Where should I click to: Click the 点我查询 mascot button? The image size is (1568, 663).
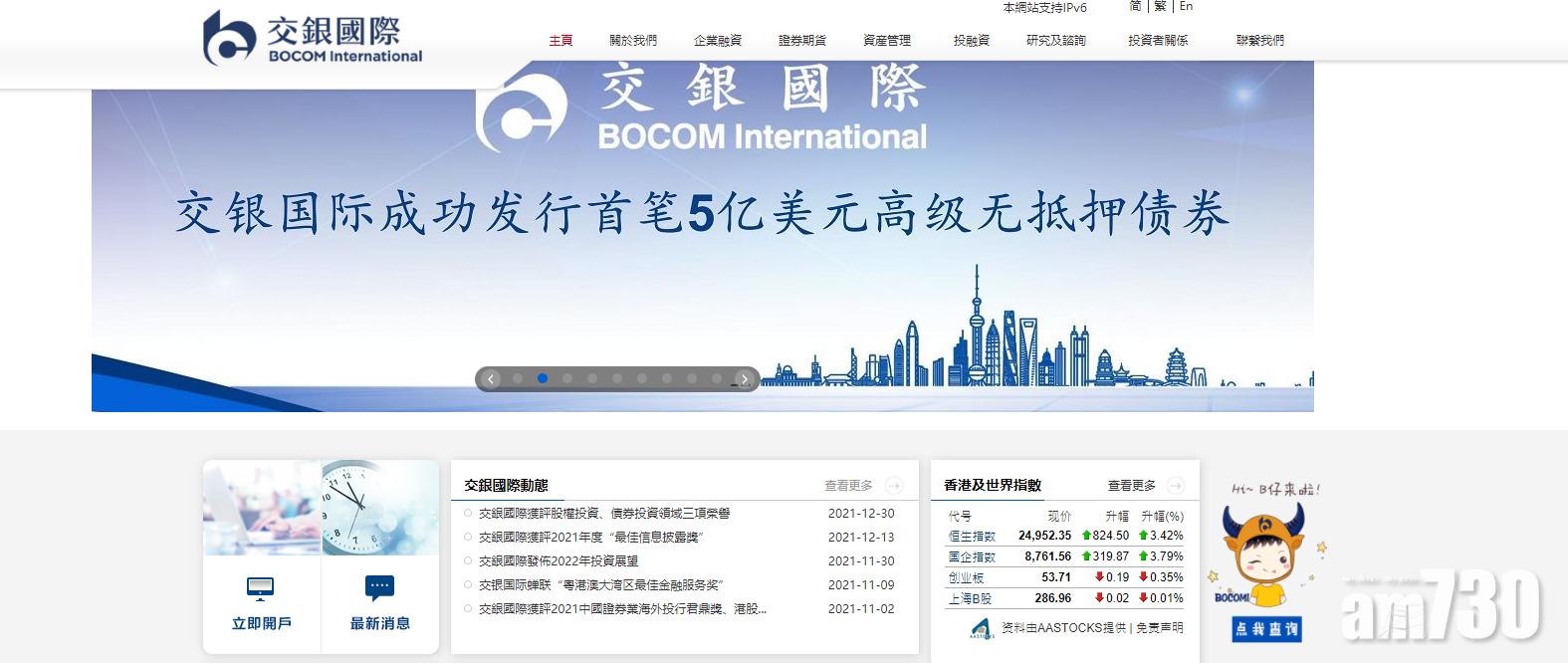pyautogui.click(x=1266, y=629)
